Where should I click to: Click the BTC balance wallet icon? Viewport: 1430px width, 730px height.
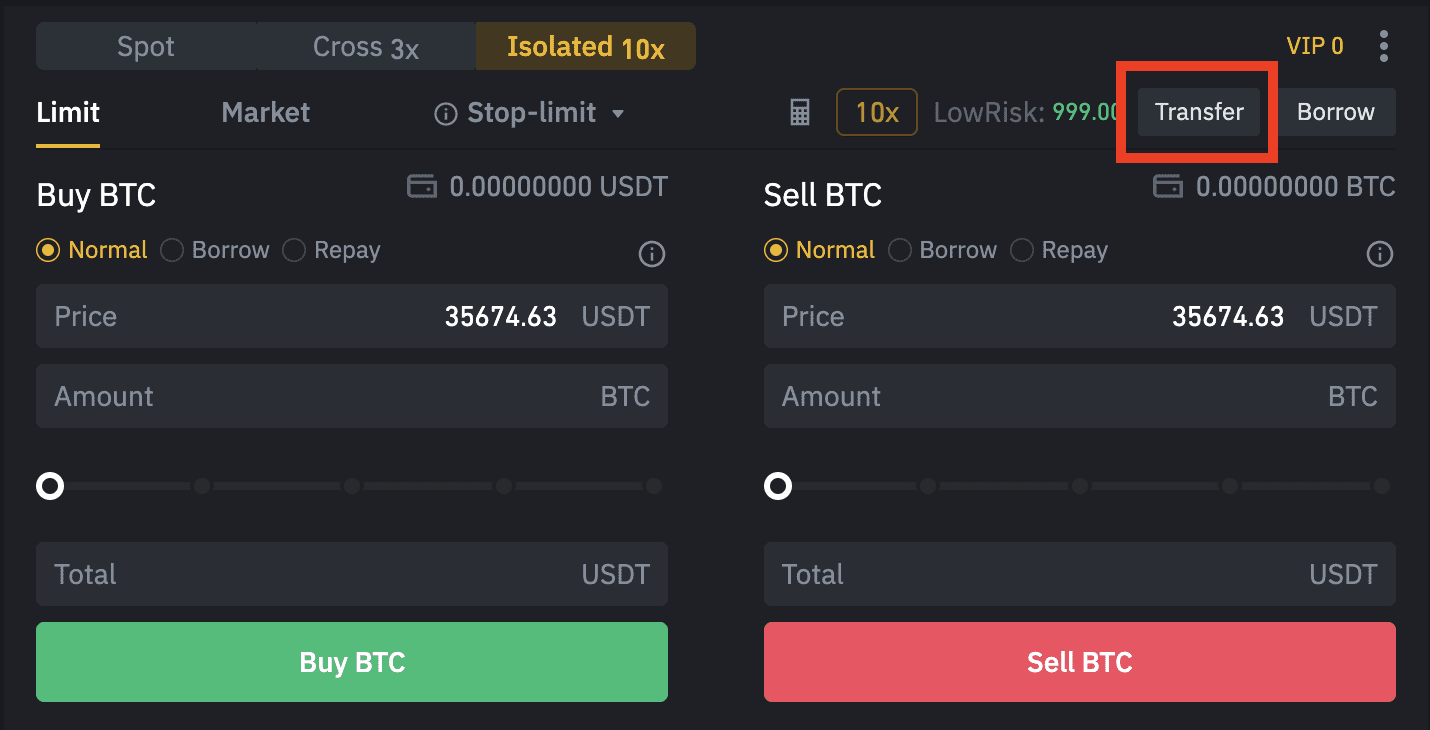pyautogui.click(x=1168, y=186)
